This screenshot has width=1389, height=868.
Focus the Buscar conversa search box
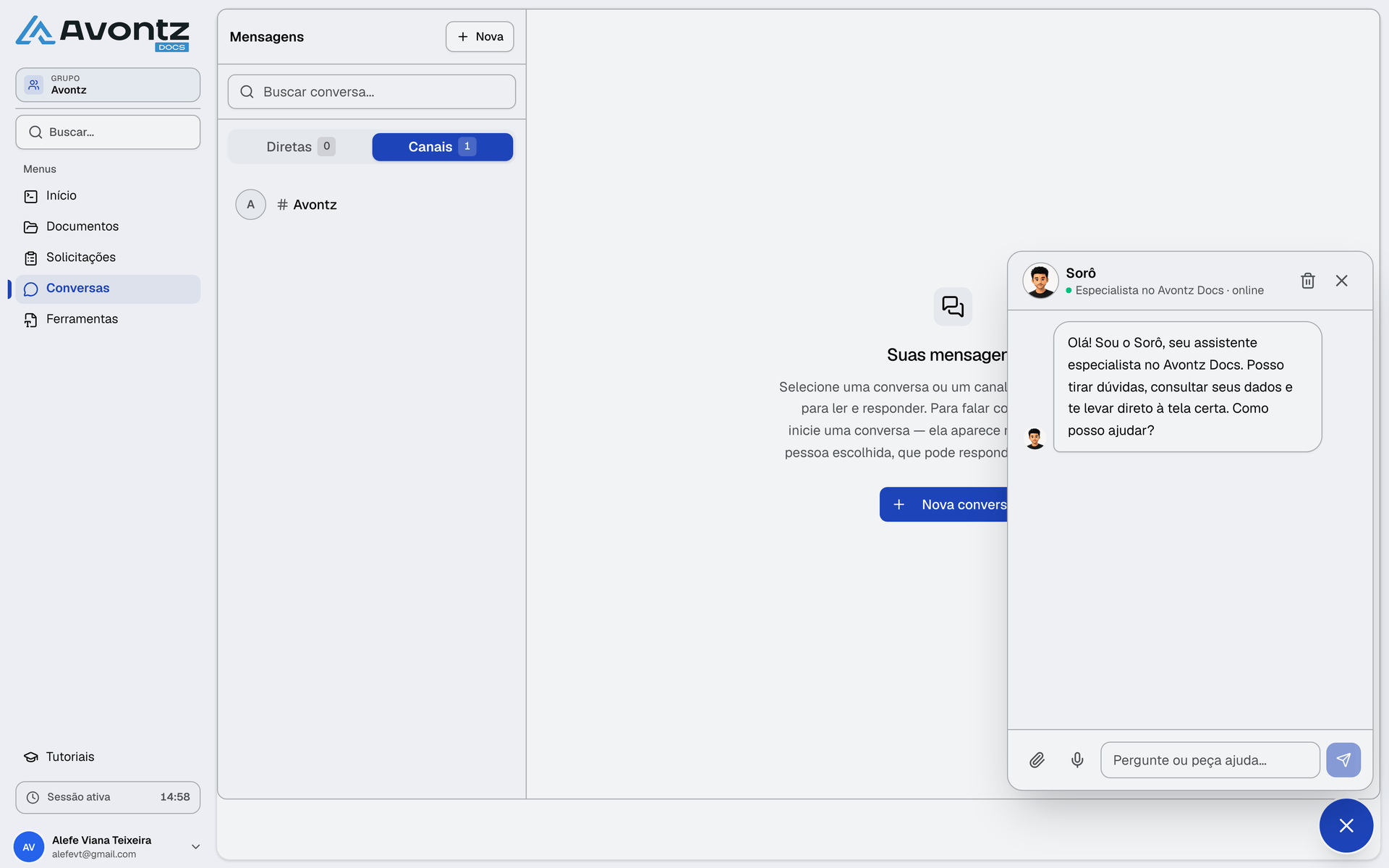(x=372, y=92)
